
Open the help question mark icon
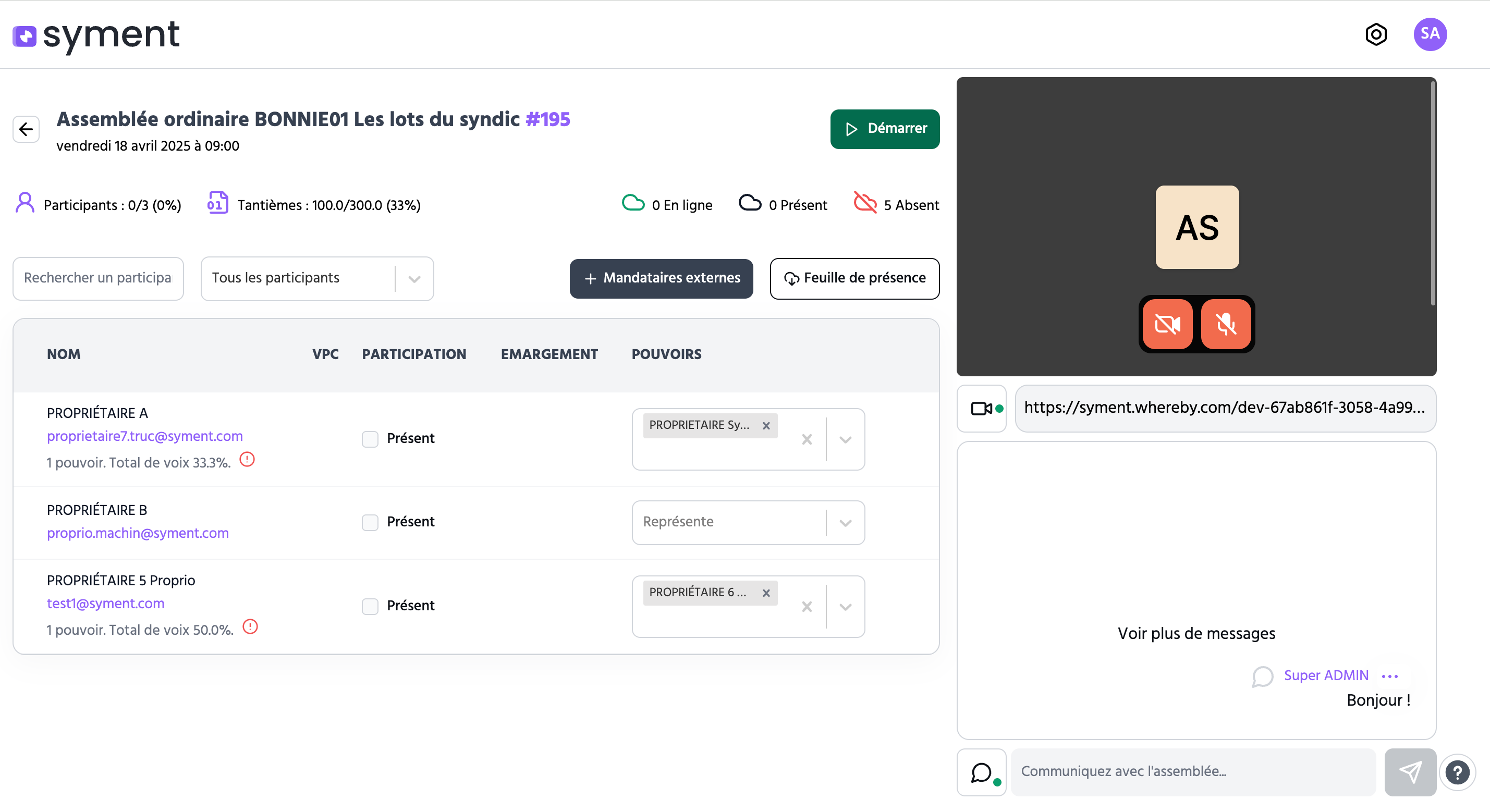[x=1457, y=772]
